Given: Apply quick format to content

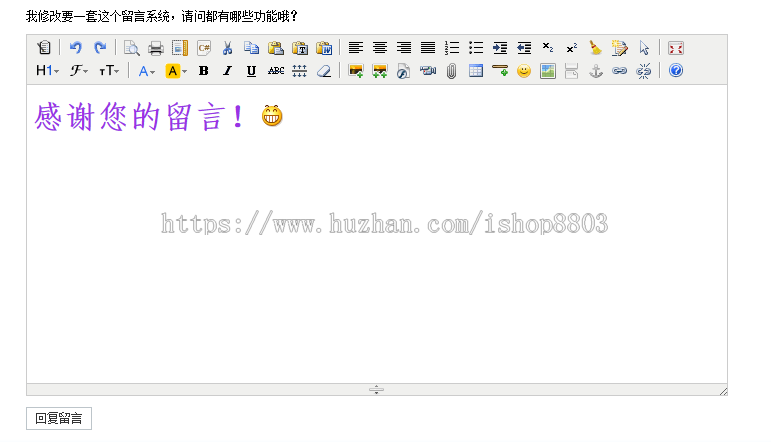Looking at the screenshot, I should pos(620,48).
